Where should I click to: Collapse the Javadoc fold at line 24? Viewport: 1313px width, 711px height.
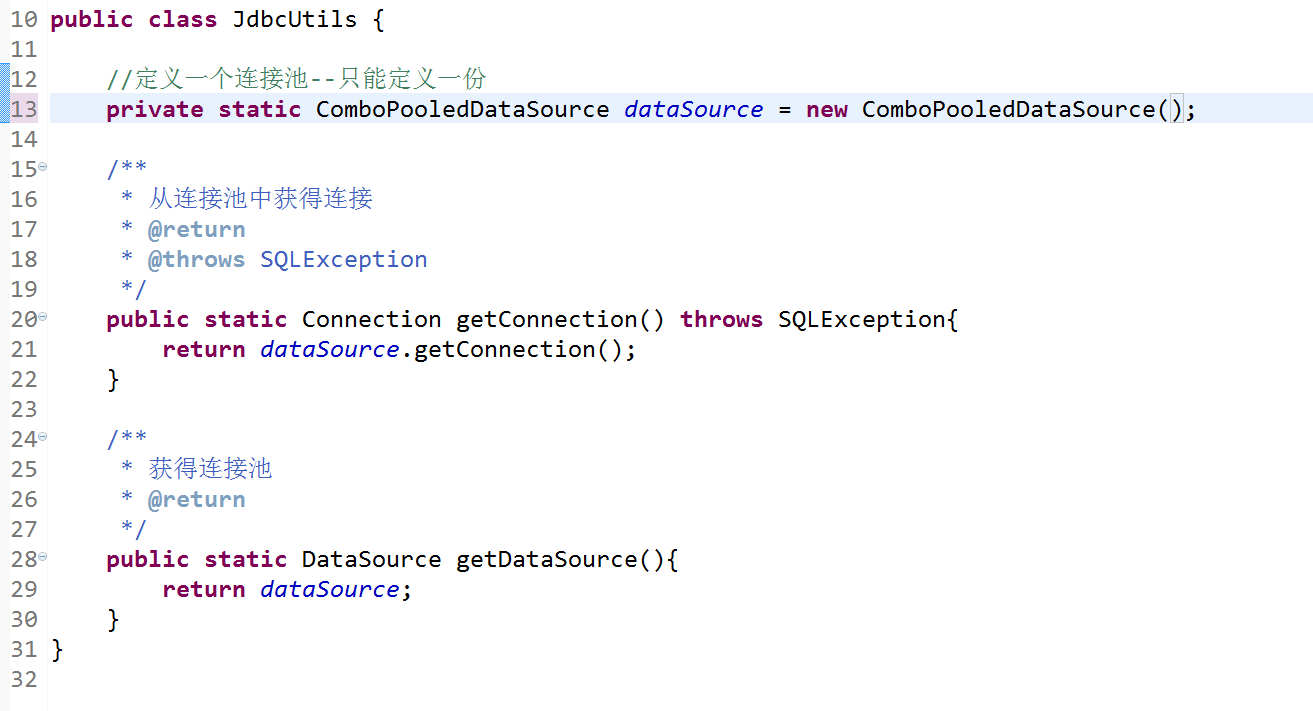click(x=43, y=437)
